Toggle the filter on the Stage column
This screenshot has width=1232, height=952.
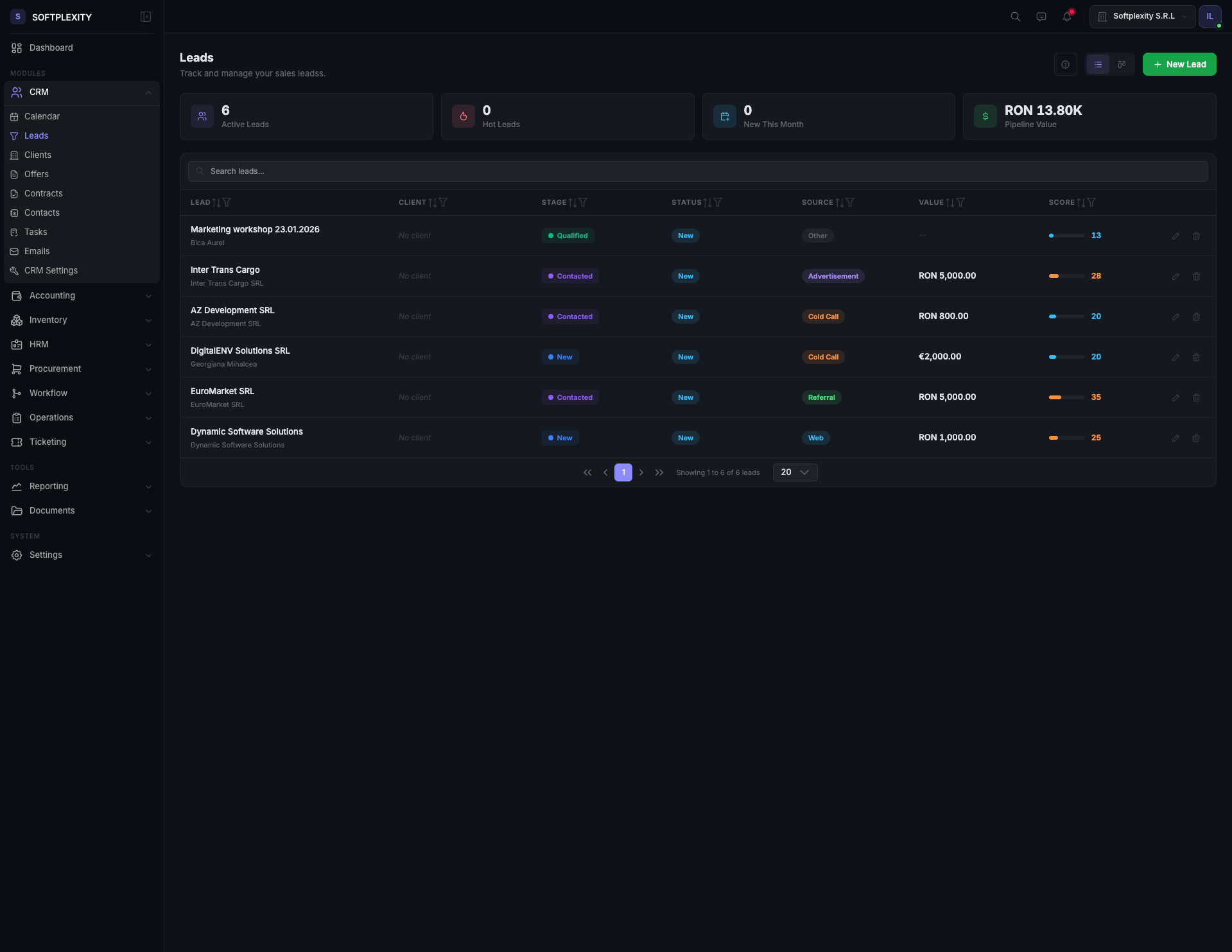point(583,202)
